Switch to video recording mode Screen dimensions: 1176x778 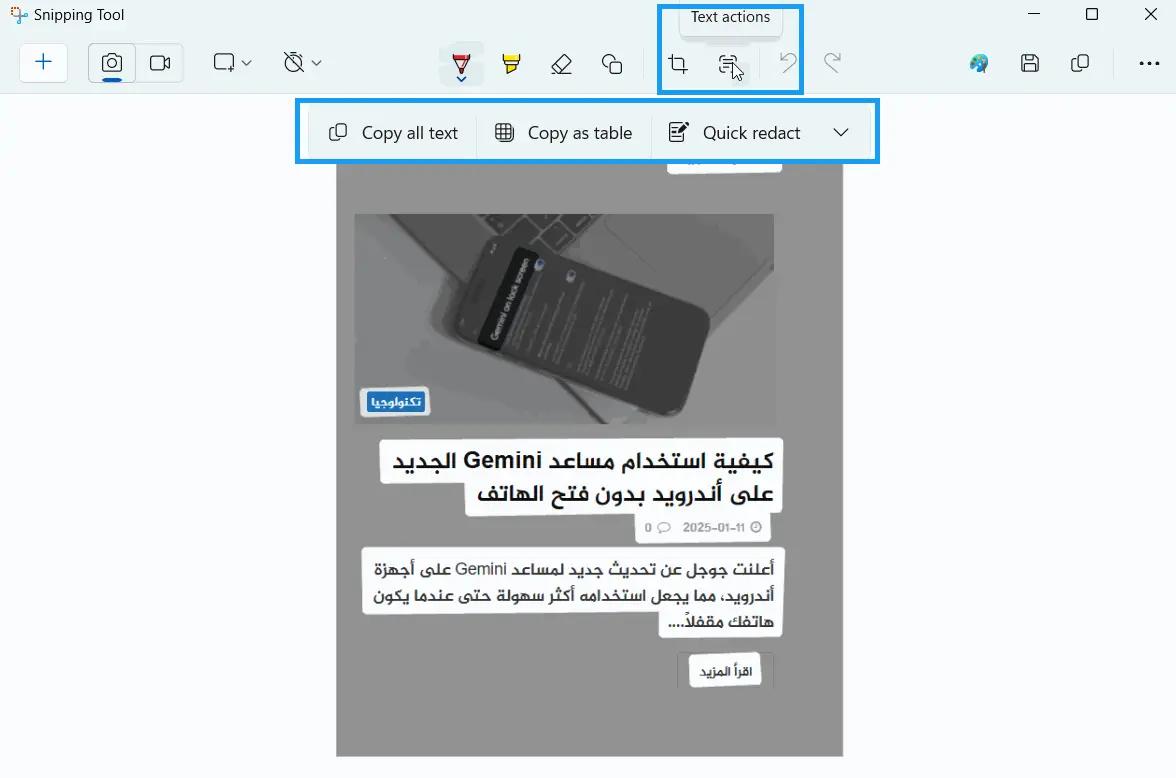160,62
